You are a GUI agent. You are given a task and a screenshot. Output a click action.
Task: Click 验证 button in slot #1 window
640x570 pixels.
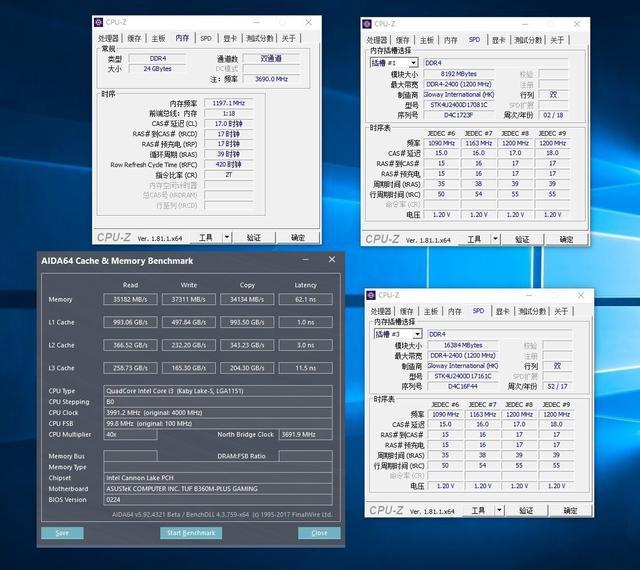coord(522,239)
